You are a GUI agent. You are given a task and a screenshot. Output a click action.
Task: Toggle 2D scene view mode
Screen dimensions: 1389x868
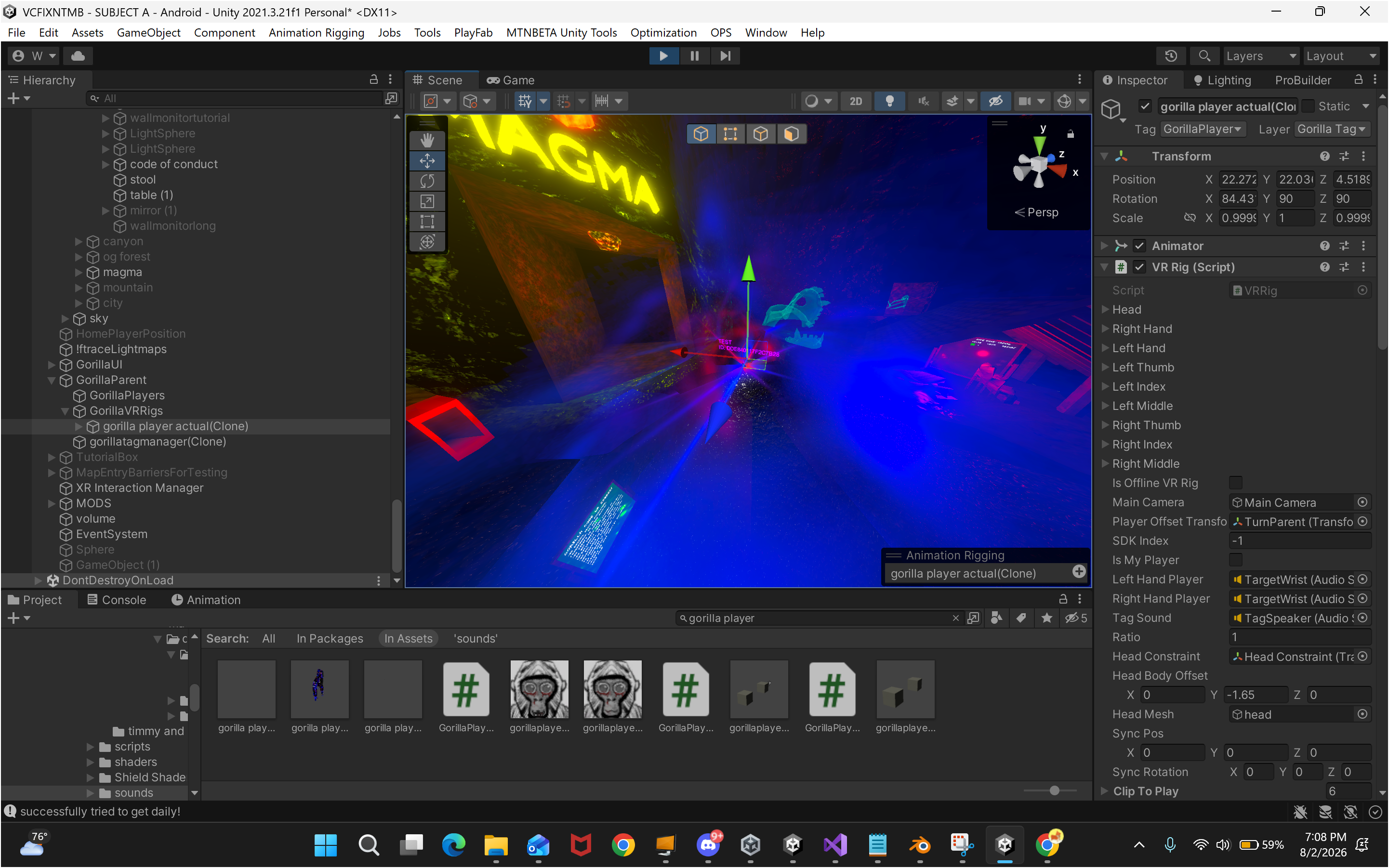point(856,101)
